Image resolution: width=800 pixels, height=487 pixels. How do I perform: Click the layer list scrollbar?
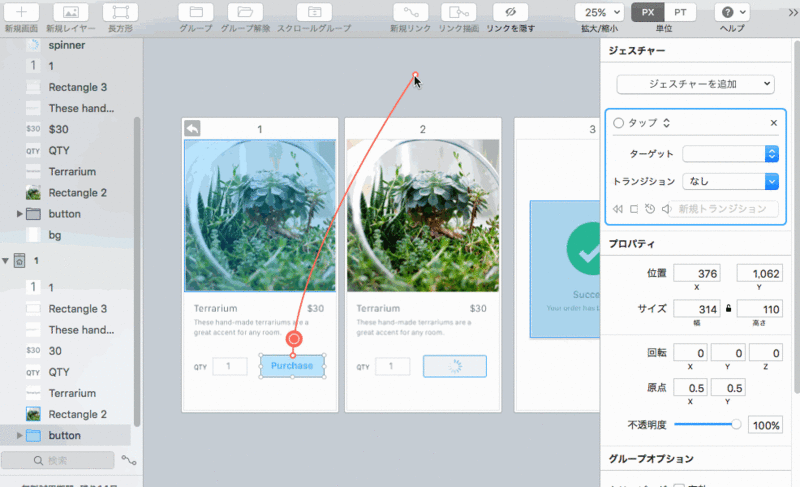137,271
